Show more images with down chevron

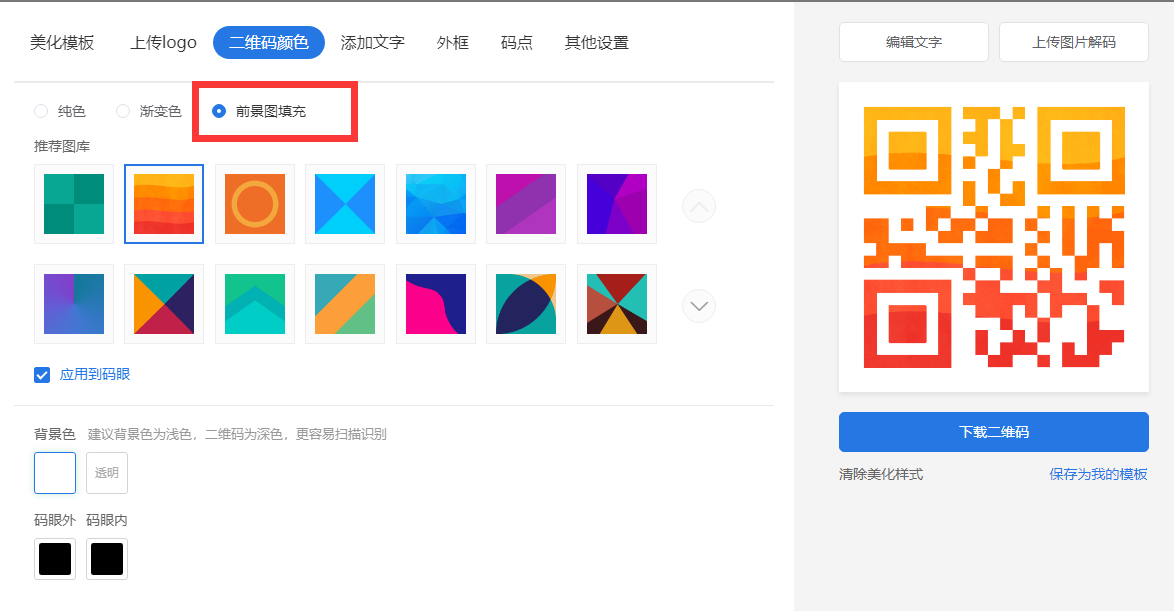(x=699, y=306)
